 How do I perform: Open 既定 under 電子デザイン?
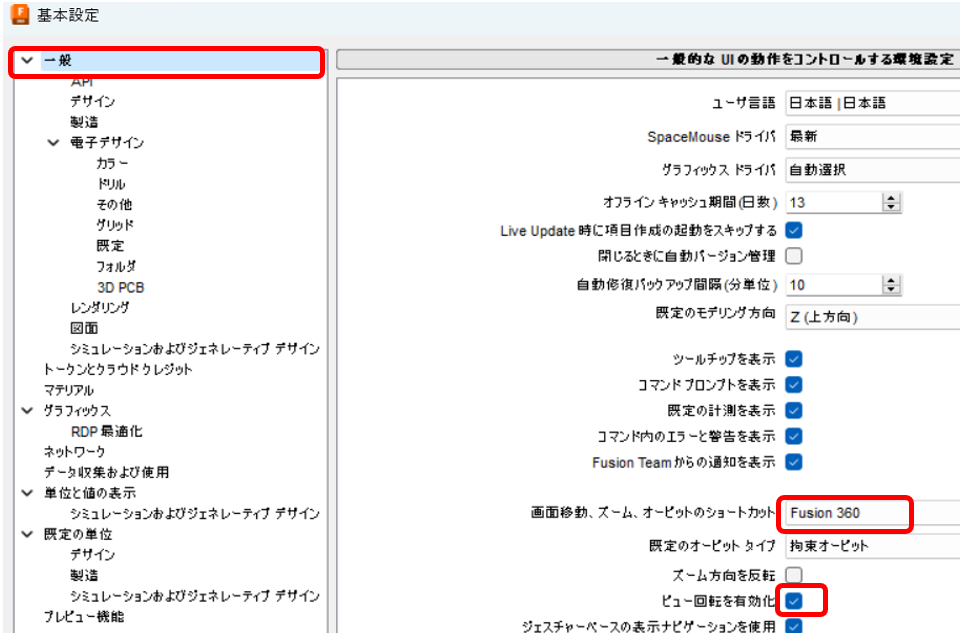pos(110,245)
